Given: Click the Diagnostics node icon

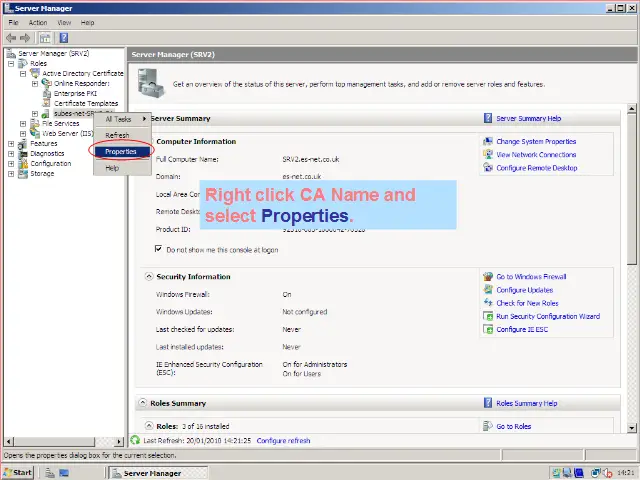Looking at the screenshot, I should pyautogui.click(x=23, y=153).
